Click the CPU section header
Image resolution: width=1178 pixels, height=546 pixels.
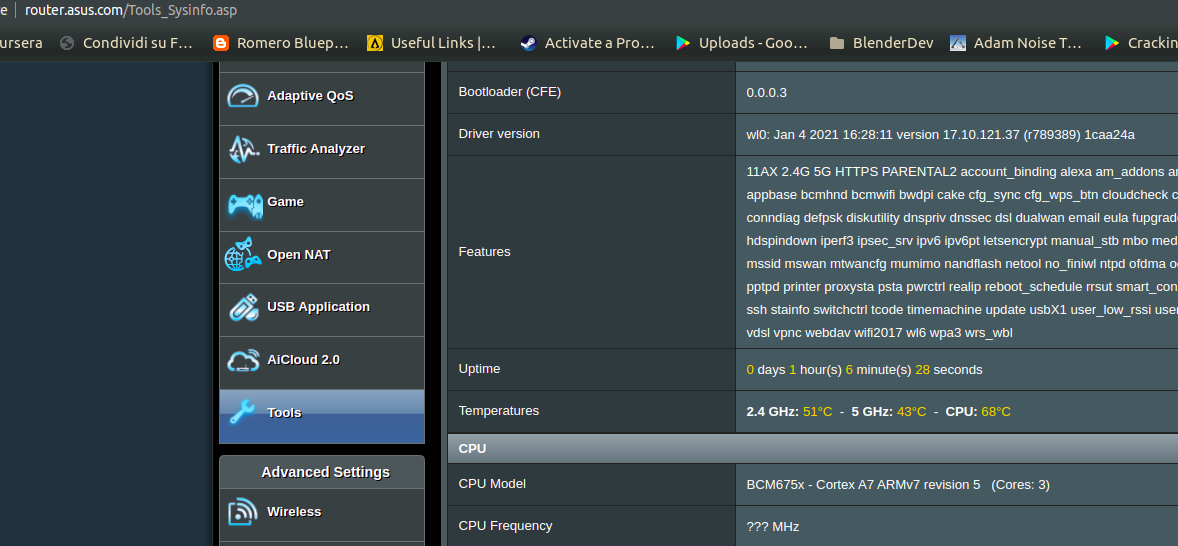[813, 448]
